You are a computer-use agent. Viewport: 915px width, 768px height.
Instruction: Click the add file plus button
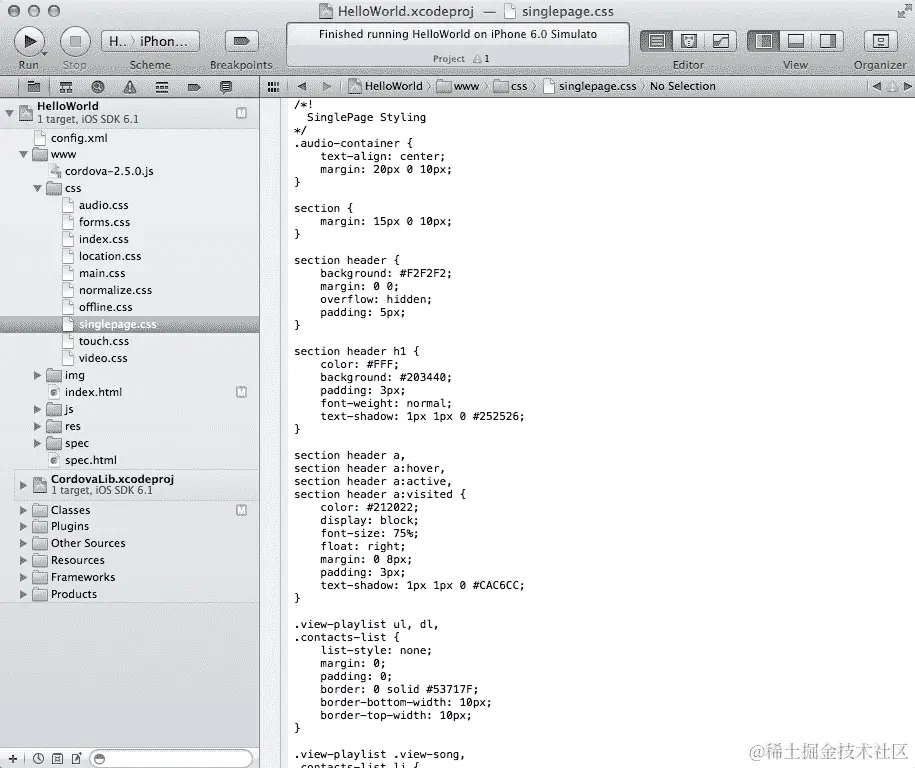click(x=13, y=759)
